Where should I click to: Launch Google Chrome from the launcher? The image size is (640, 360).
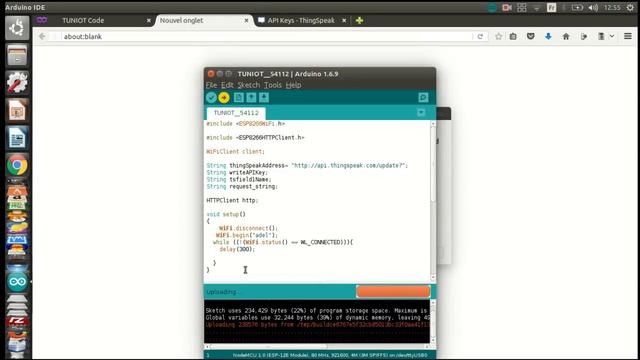(x=17, y=165)
